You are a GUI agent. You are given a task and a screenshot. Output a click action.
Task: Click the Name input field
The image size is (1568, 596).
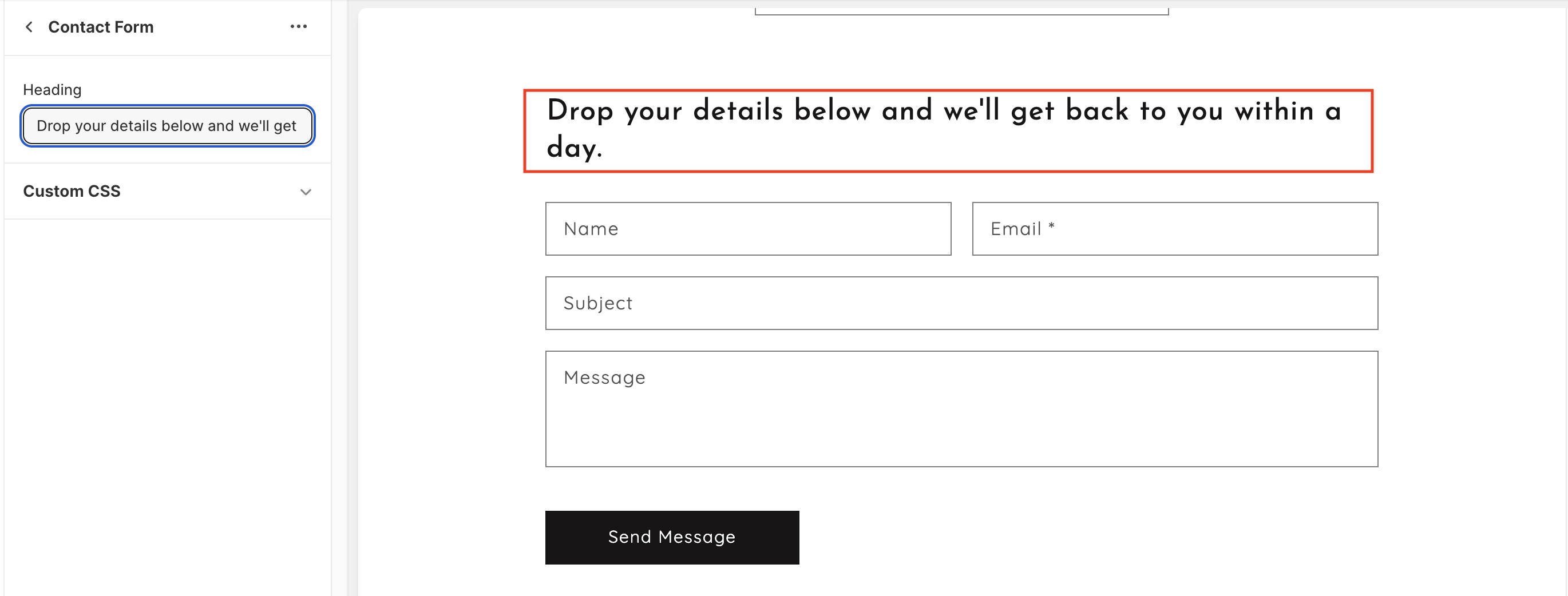click(747, 229)
